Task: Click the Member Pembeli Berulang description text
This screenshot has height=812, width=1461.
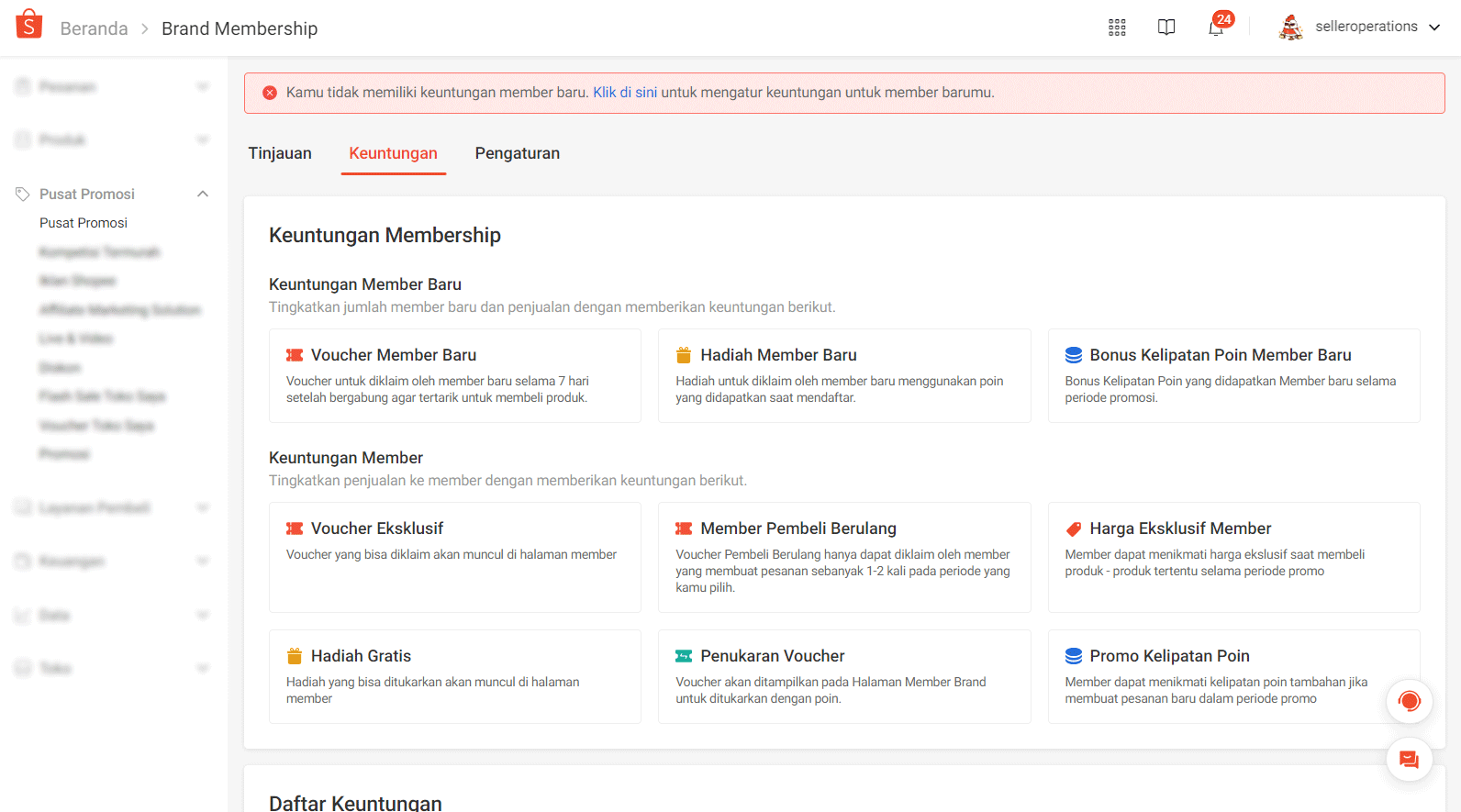Action: coord(842,571)
